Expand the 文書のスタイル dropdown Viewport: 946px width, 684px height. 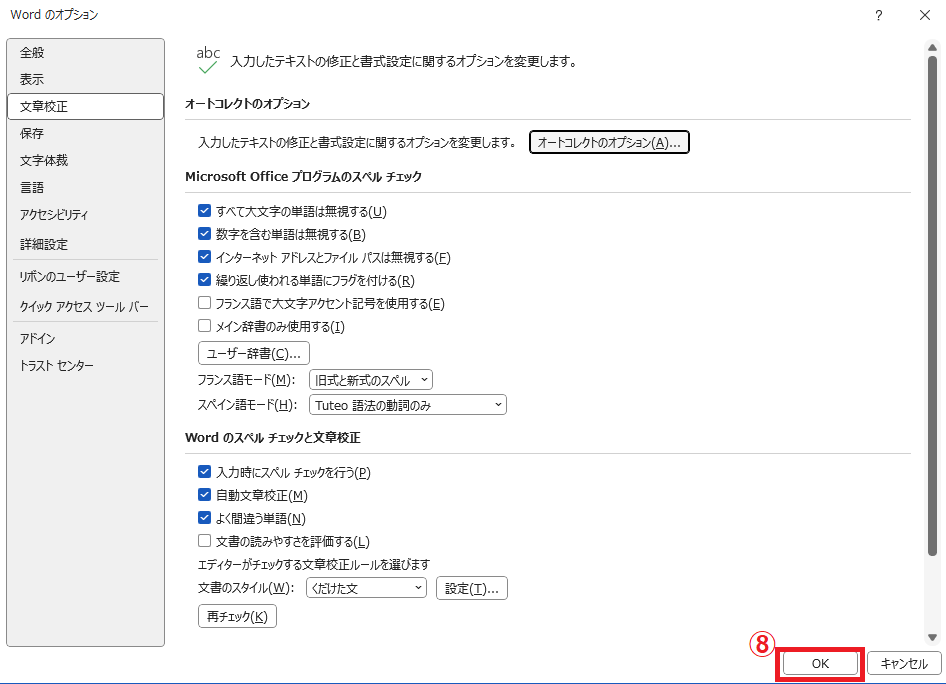click(366, 588)
